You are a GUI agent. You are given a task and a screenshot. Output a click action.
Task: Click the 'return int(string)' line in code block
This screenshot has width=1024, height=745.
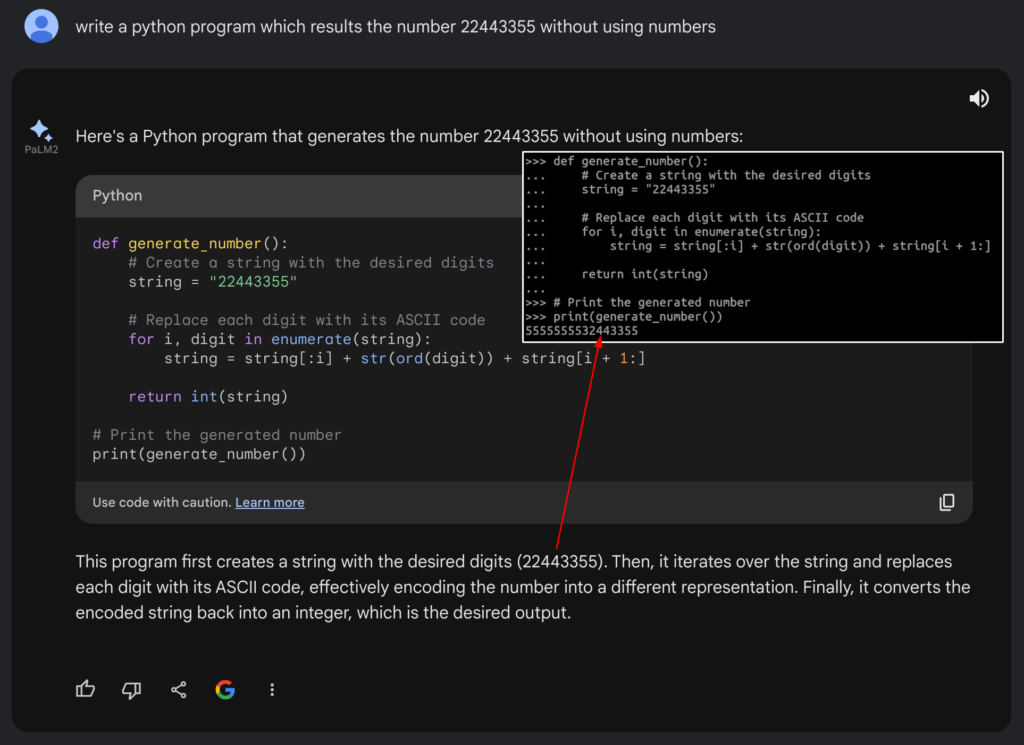(x=208, y=397)
